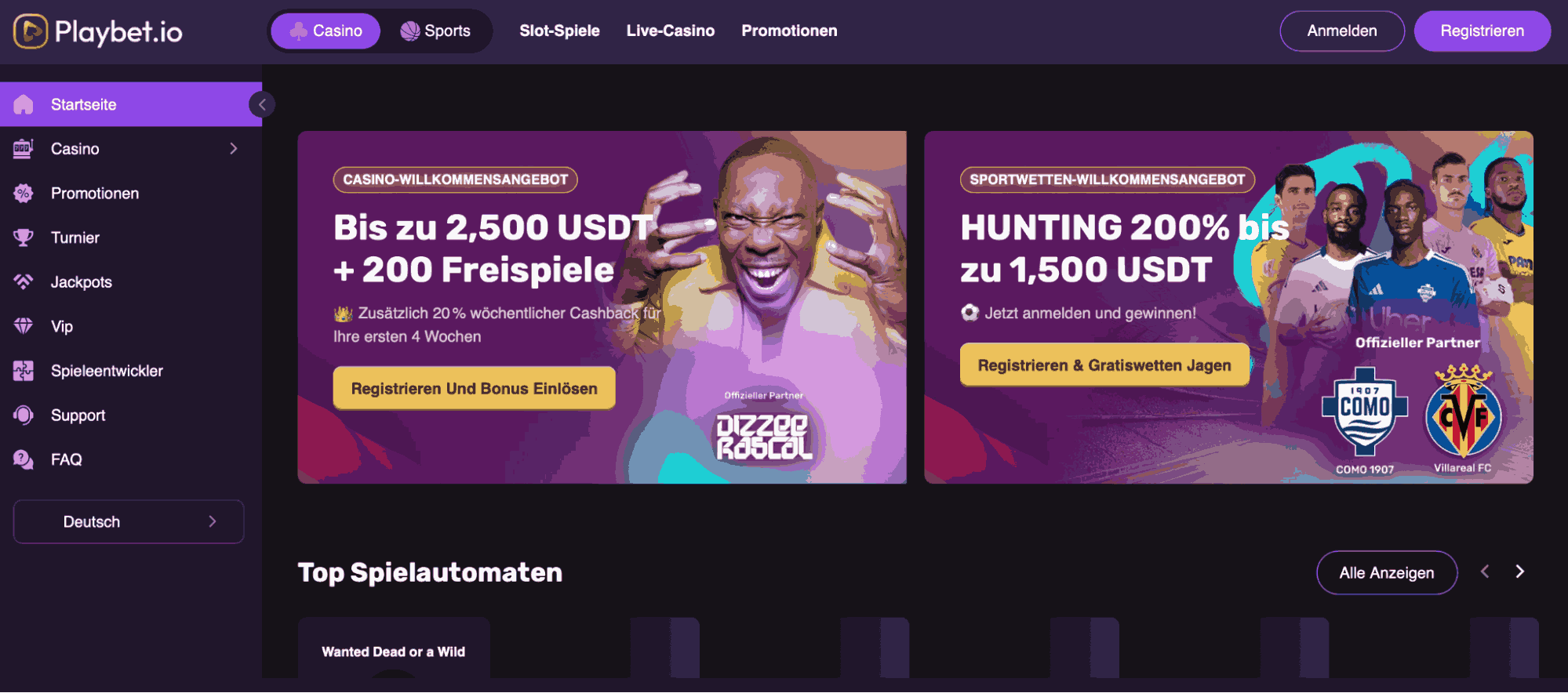Screen dimensions: 1568x693
Task: Click the Turnier trophy icon
Action: tap(24, 238)
